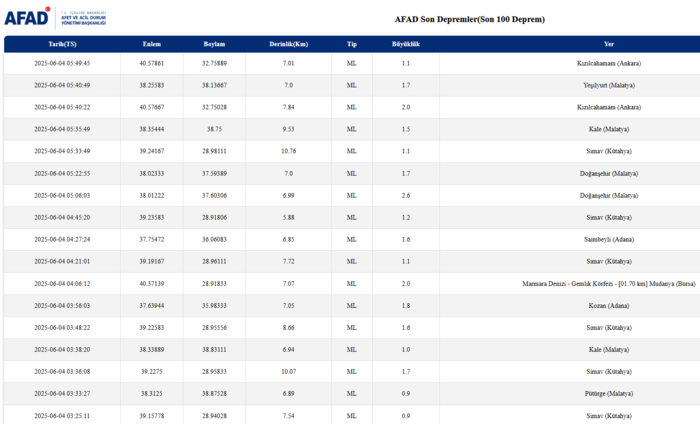Click location Yeşilyurt (Malatya)
Viewport: 700px width, 424px height.
(x=609, y=85)
